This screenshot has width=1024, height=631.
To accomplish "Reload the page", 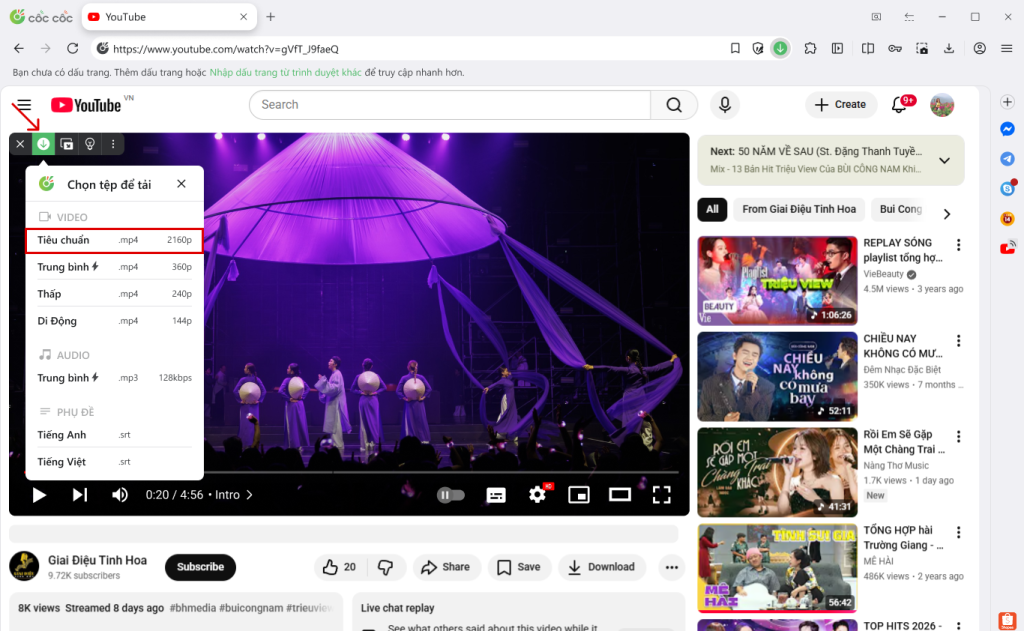I will tap(72, 48).
